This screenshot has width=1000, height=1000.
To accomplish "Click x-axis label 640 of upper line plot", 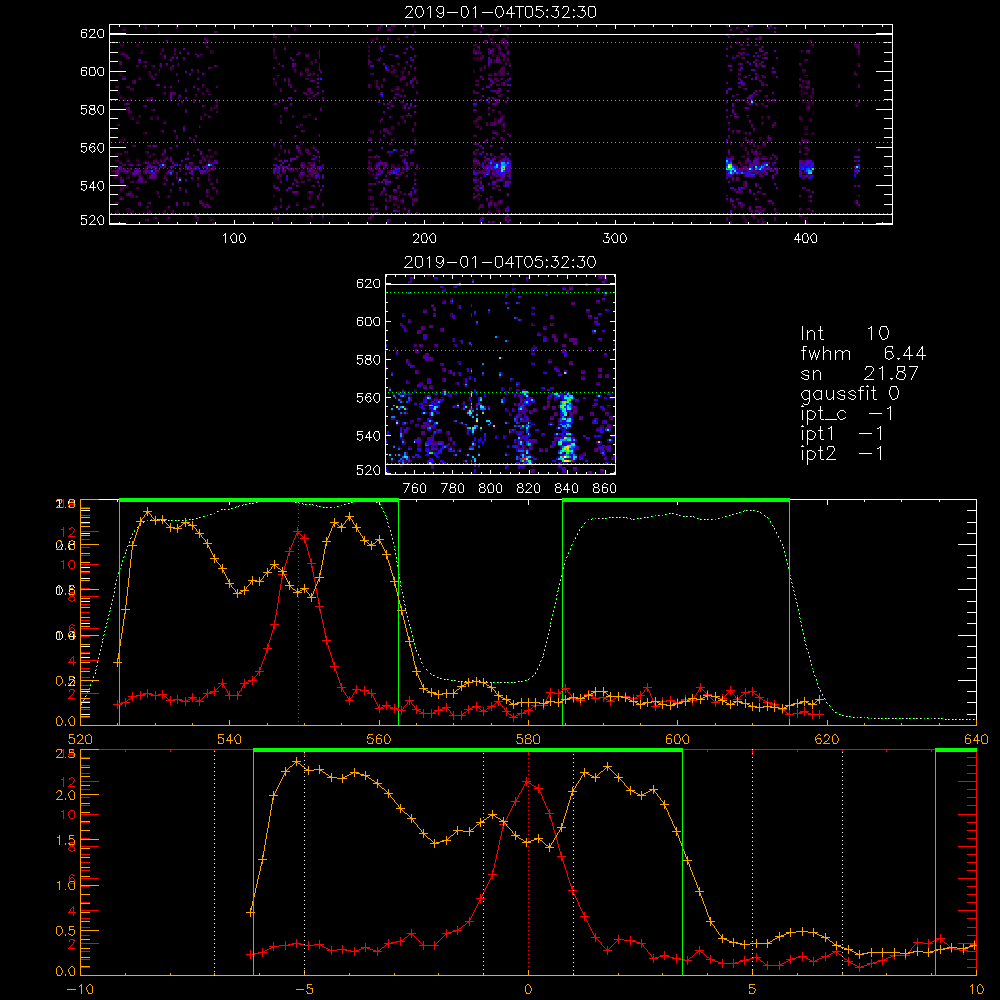I will [976, 739].
